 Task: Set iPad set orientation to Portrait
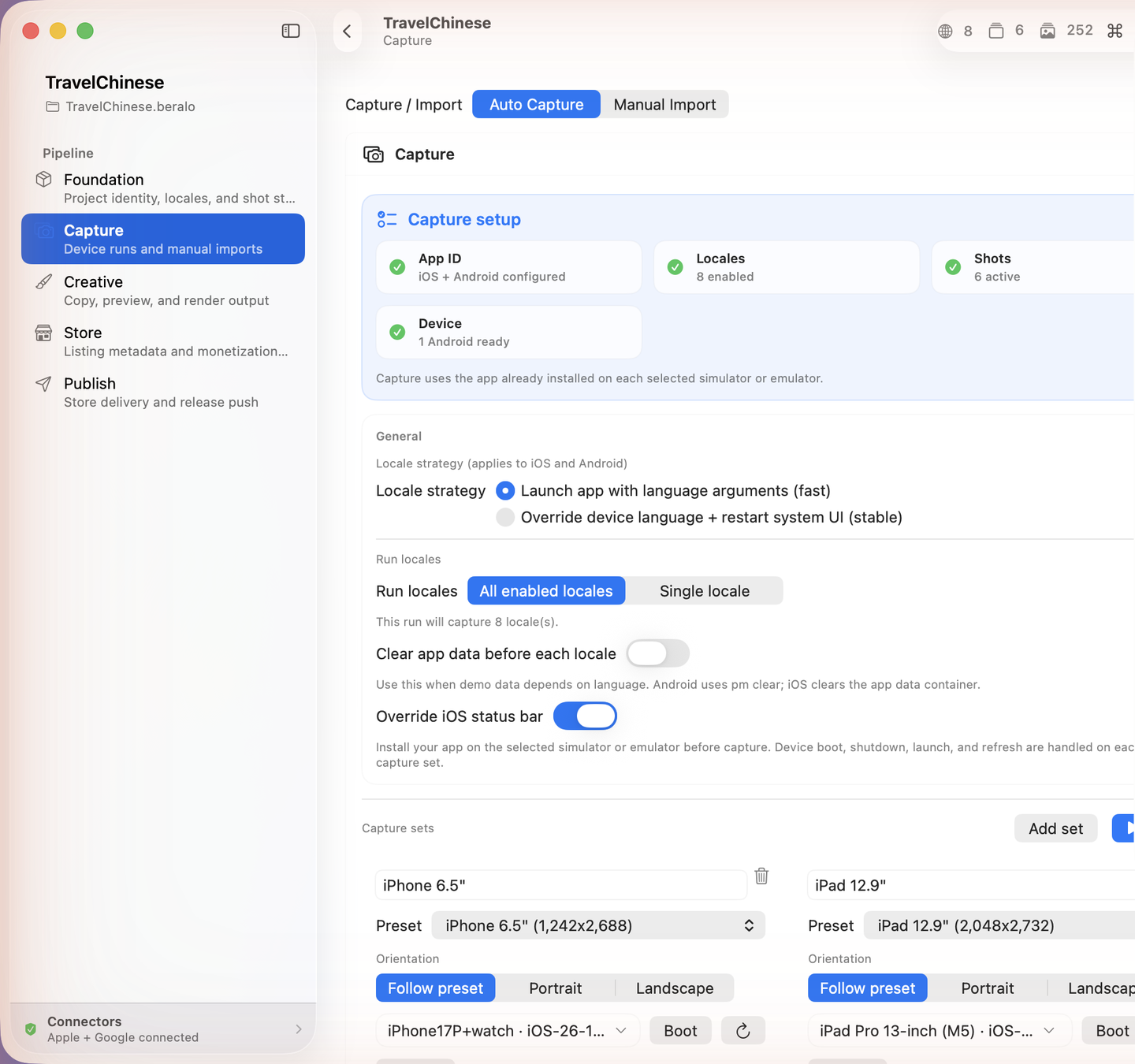click(988, 988)
